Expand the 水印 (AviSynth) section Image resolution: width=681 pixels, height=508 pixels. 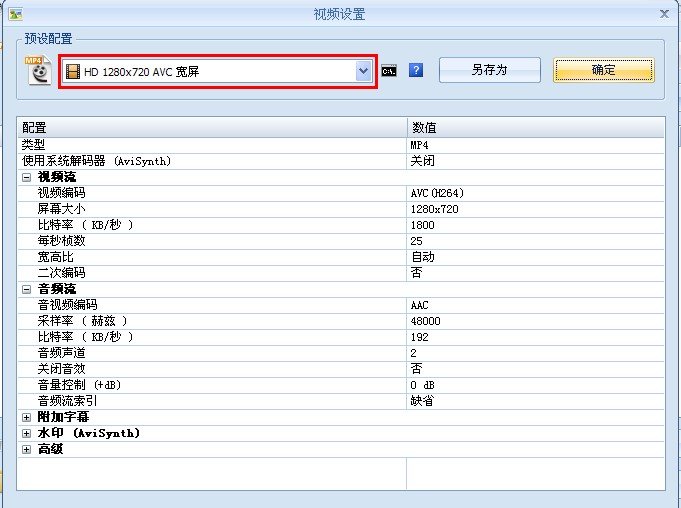tap(26, 433)
